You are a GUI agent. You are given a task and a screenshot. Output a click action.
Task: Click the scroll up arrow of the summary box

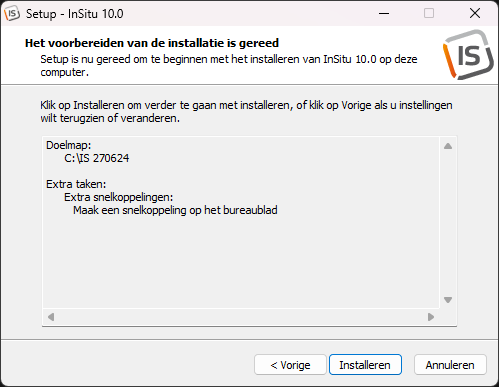(x=448, y=146)
